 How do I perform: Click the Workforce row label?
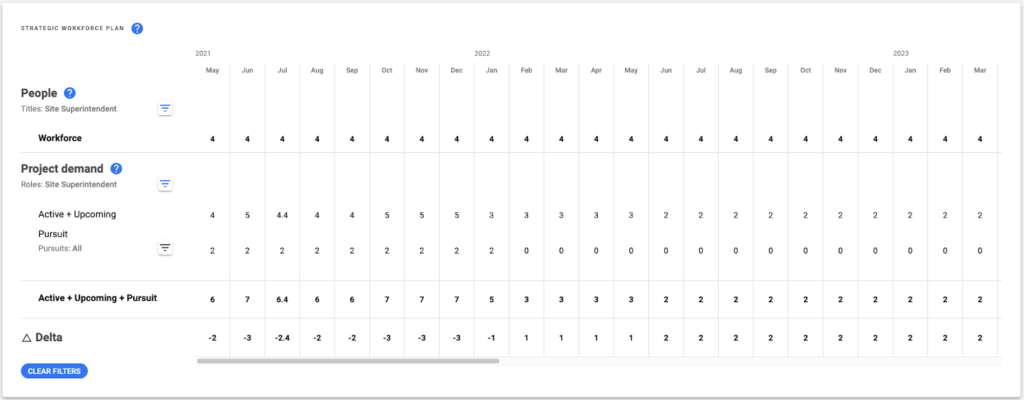60,138
